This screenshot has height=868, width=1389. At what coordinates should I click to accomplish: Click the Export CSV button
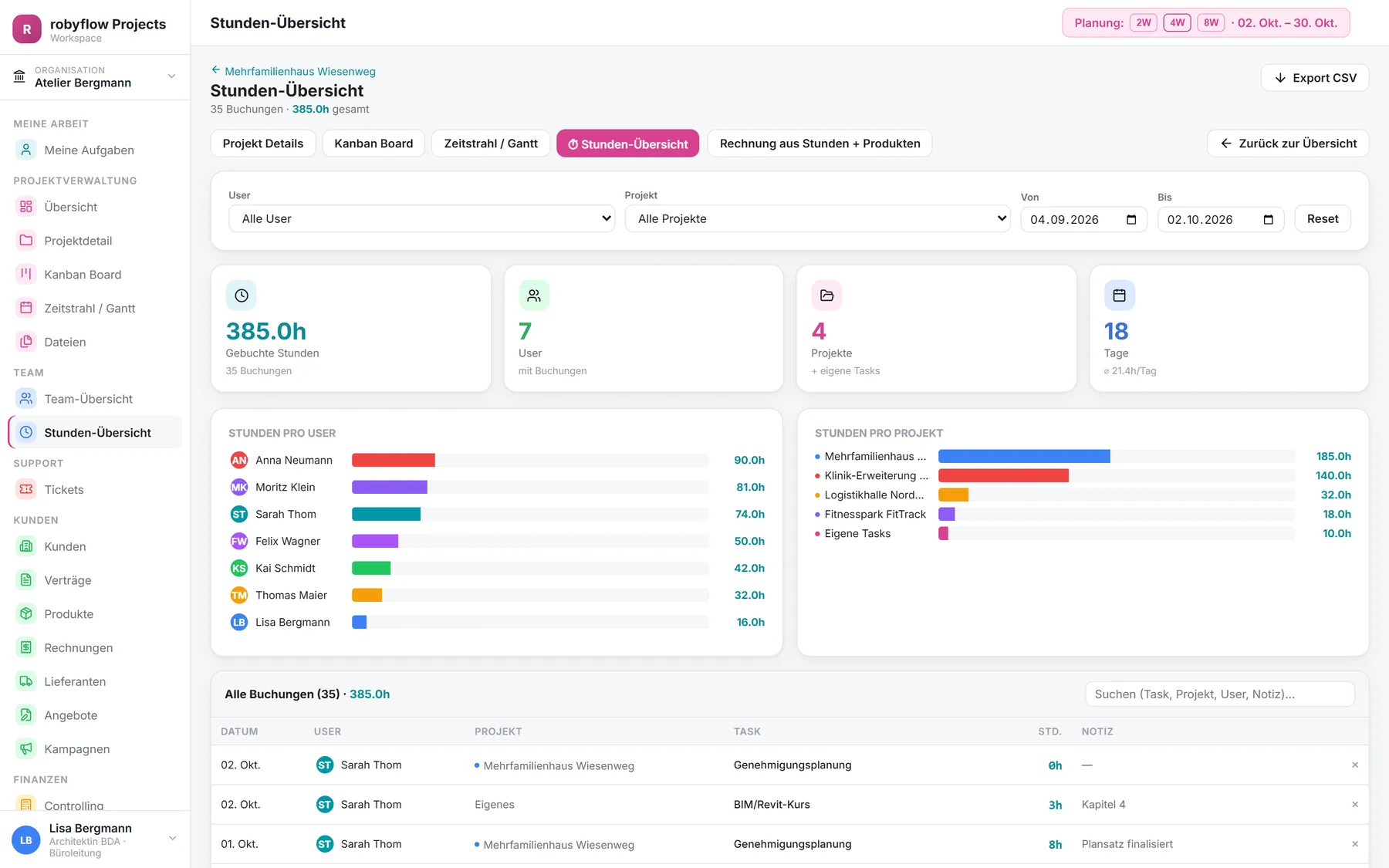coord(1315,78)
